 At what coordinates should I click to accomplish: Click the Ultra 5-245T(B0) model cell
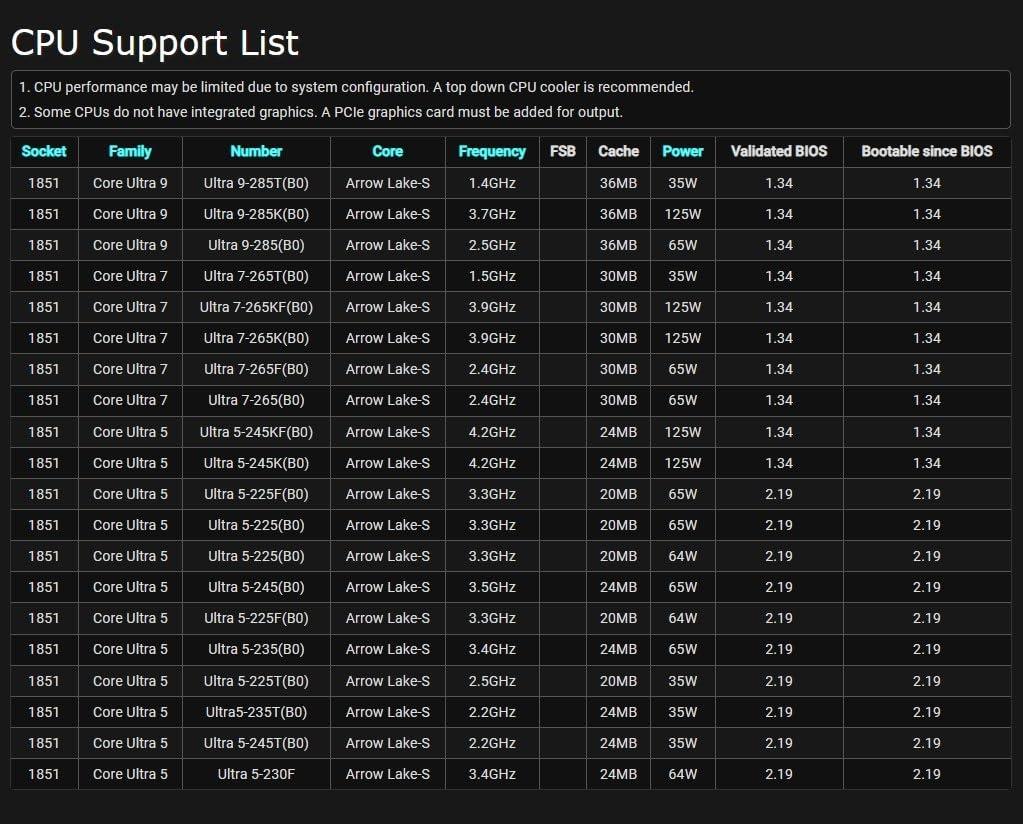(x=256, y=743)
